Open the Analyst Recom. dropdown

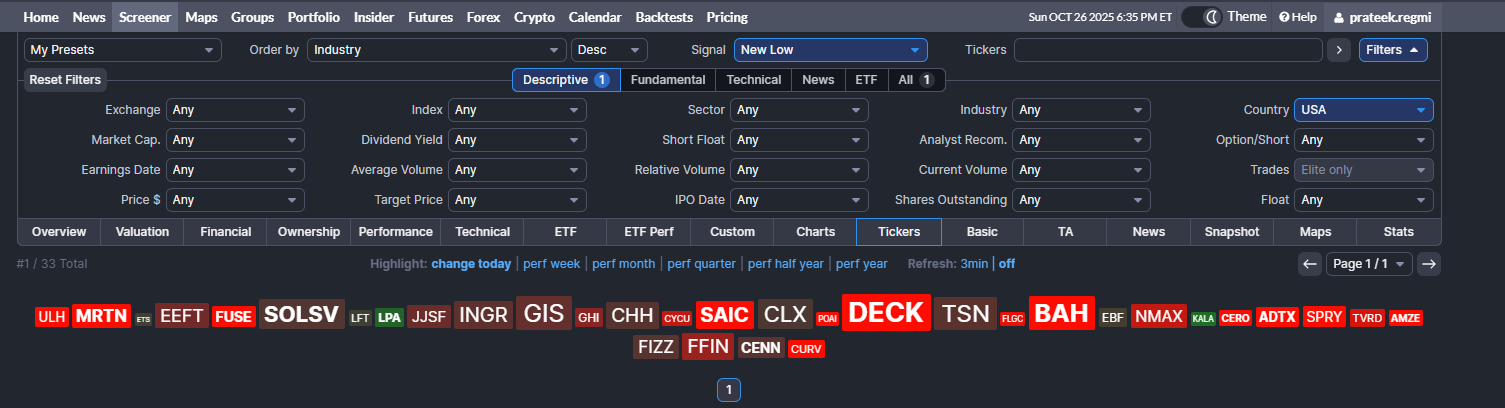[1081, 140]
